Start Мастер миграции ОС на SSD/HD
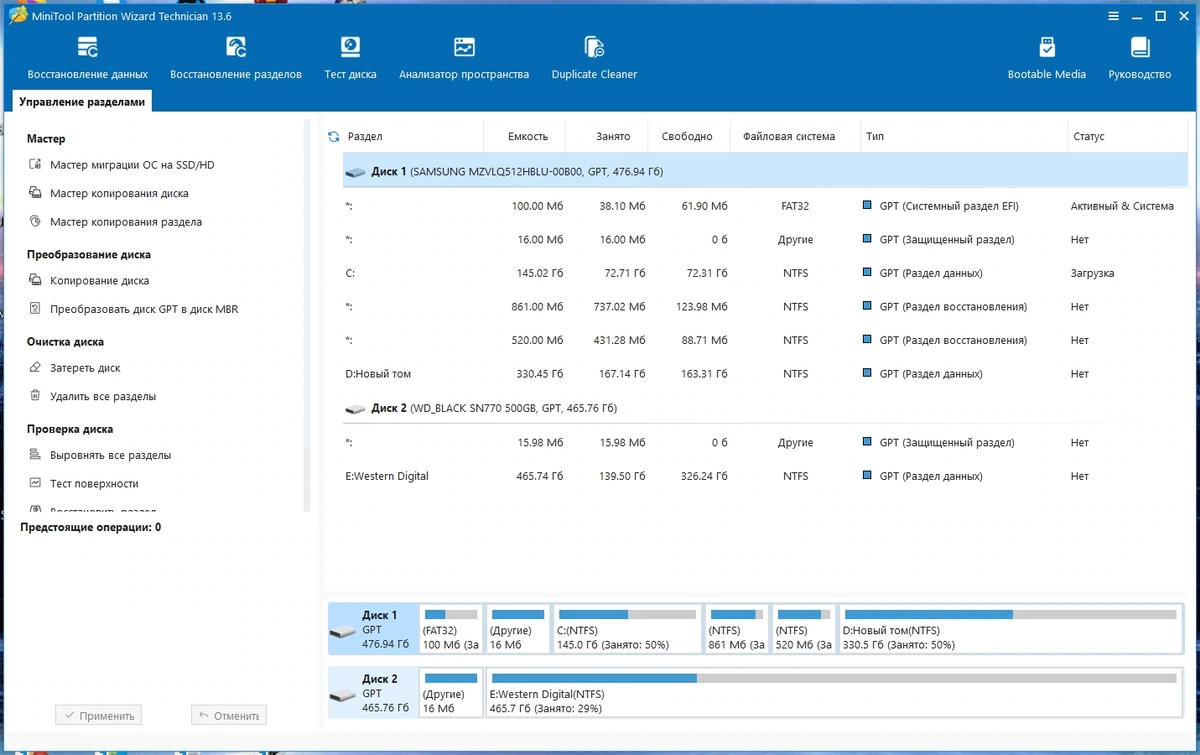The image size is (1200, 755). pyautogui.click(x=132, y=165)
